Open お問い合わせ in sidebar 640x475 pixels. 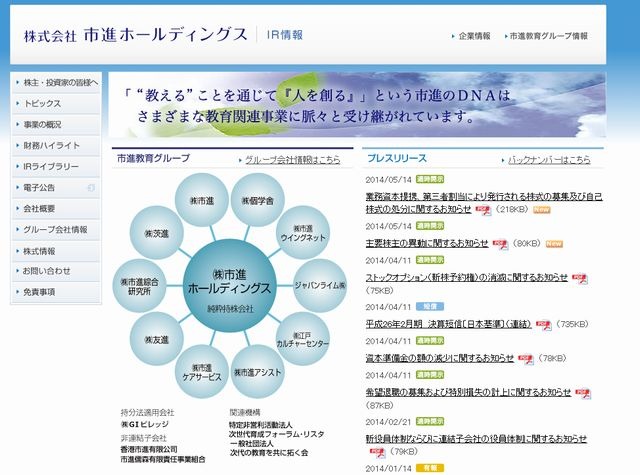click(x=56, y=271)
